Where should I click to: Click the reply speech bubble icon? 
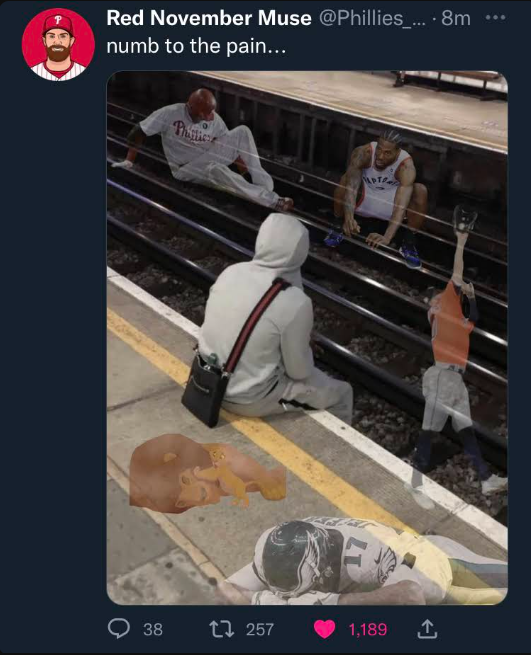click(119, 629)
